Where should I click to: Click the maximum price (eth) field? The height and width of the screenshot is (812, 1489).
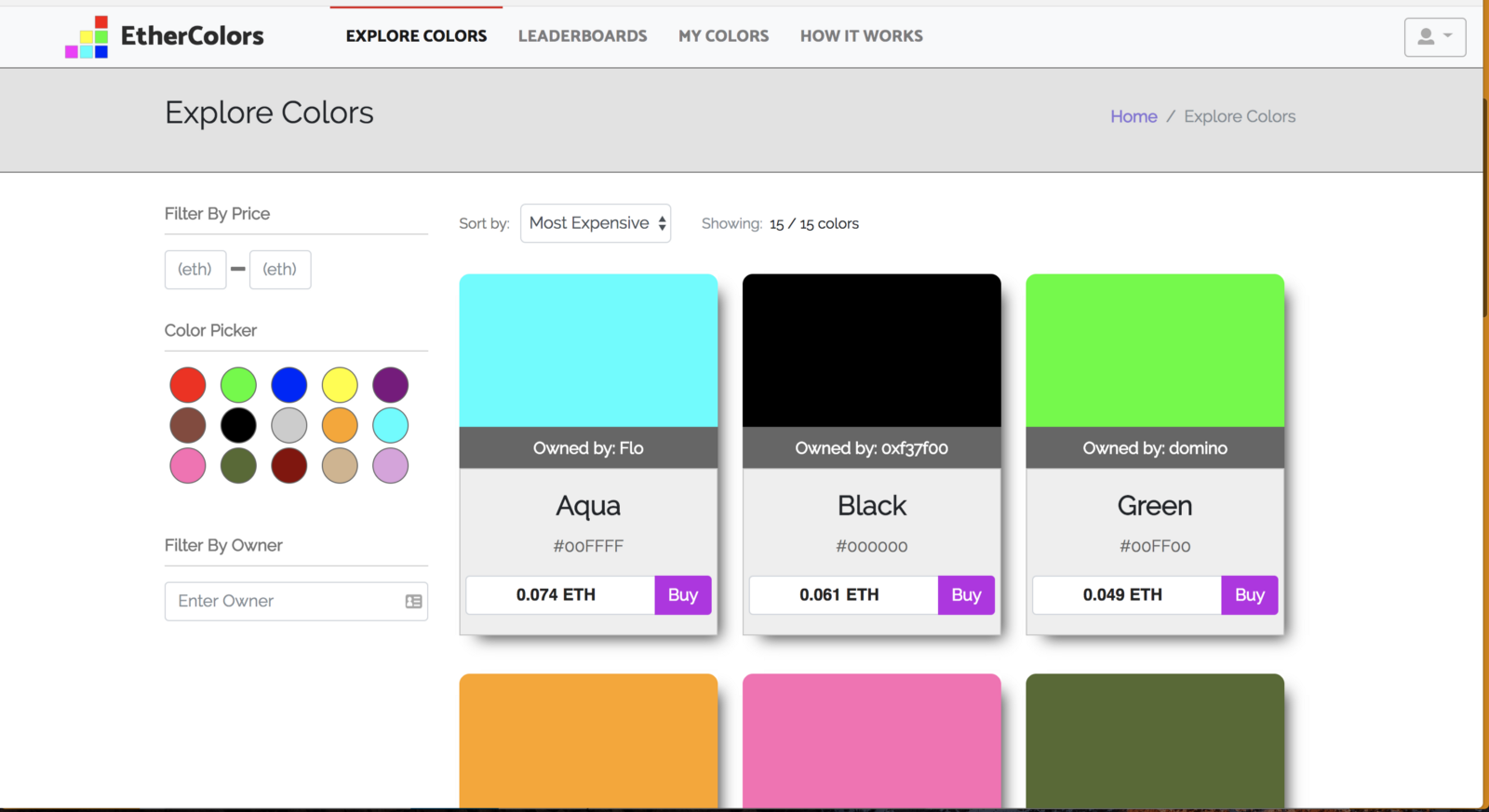[280, 270]
